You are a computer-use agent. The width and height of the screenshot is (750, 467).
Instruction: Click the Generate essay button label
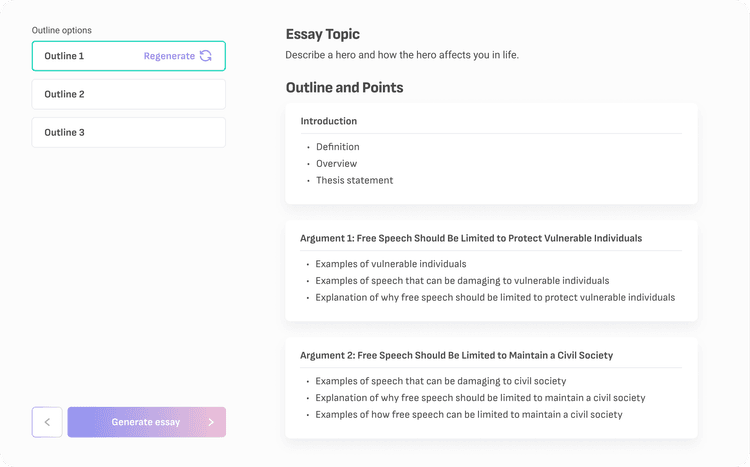coord(146,422)
